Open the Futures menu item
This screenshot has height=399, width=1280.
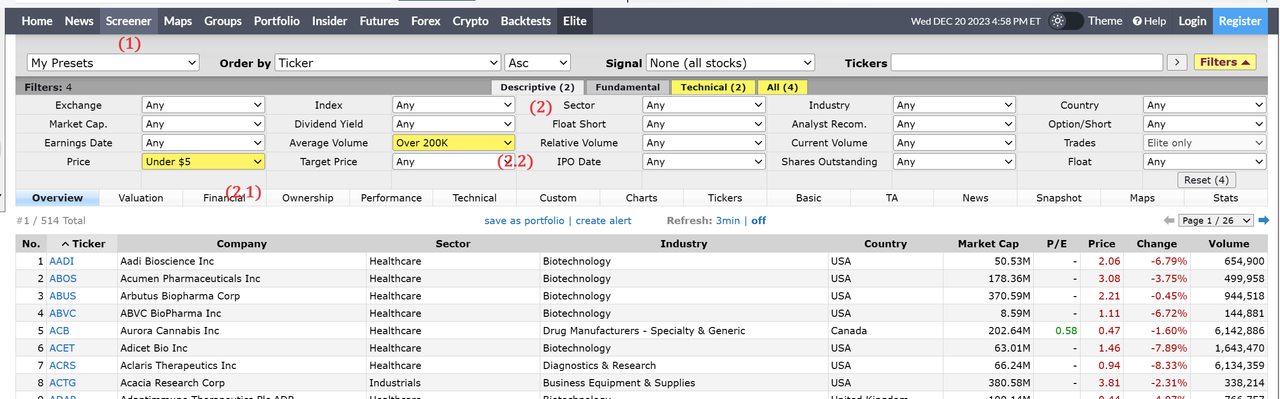tap(379, 21)
